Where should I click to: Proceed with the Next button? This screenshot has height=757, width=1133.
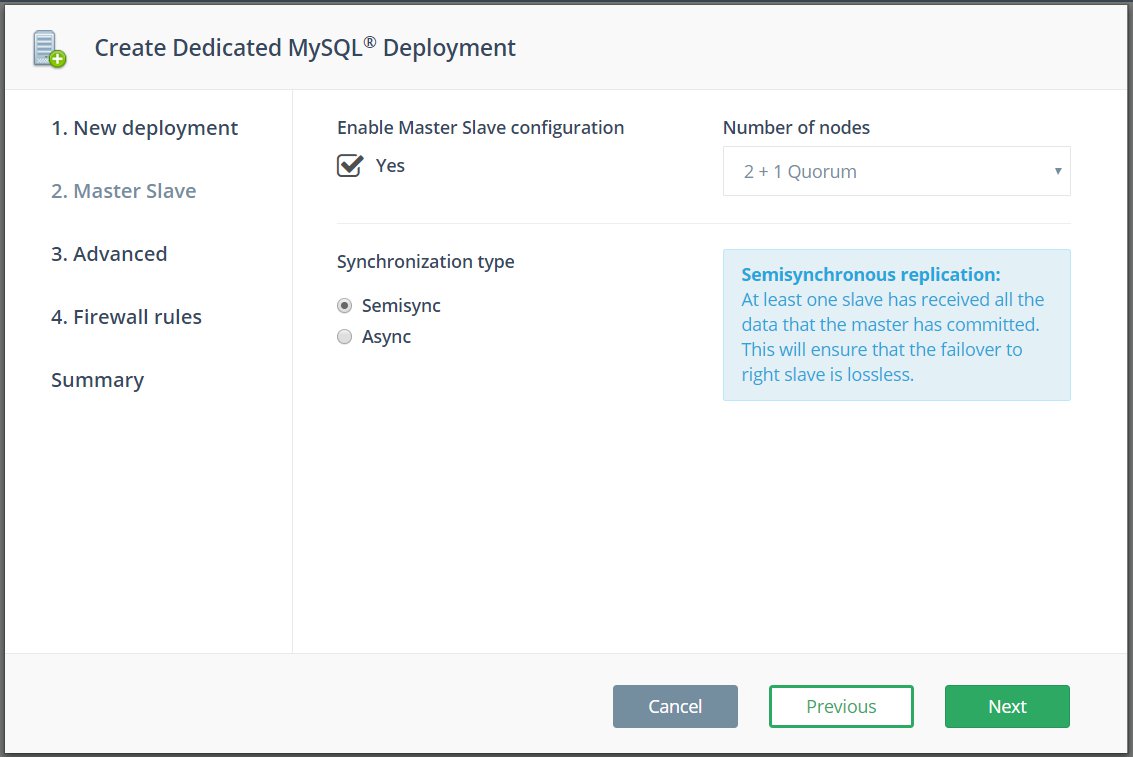pos(1007,706)
